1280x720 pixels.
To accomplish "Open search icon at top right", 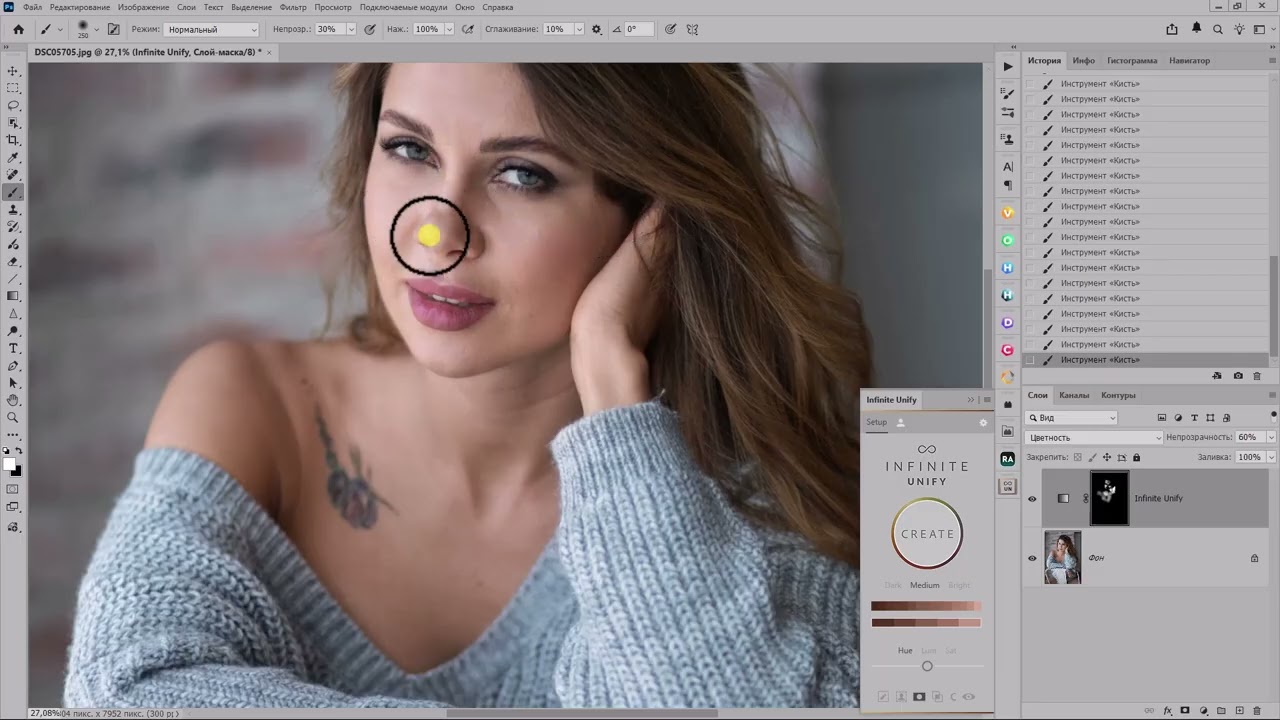I will pos(1218,29).
